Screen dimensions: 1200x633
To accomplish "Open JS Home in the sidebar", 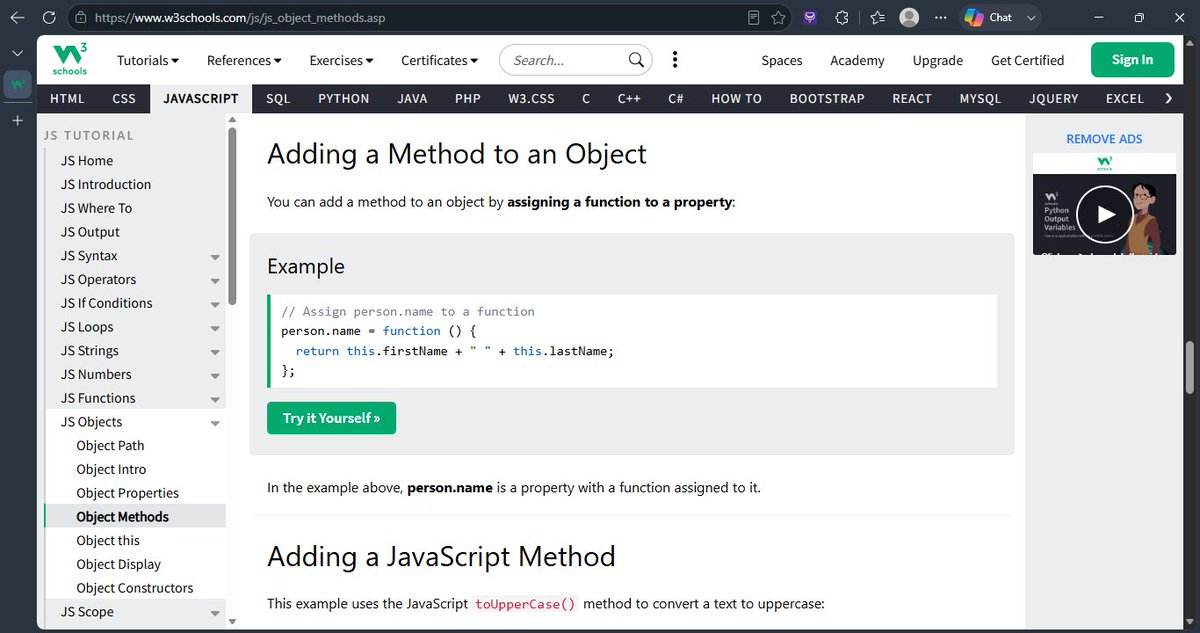I will click(x=87, y=160).
